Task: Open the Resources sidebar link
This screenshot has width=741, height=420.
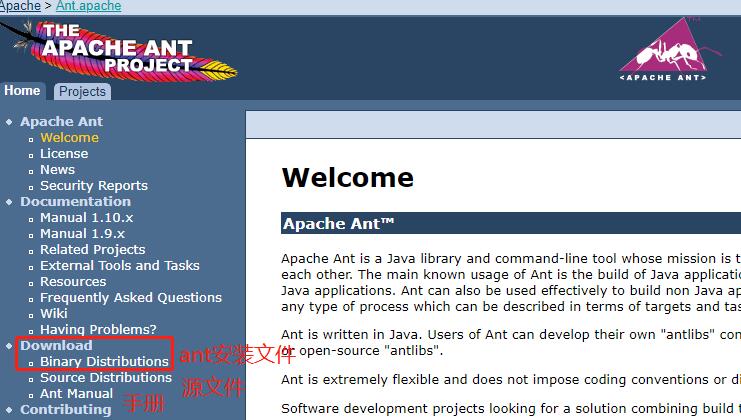Action: pos(73,282)
